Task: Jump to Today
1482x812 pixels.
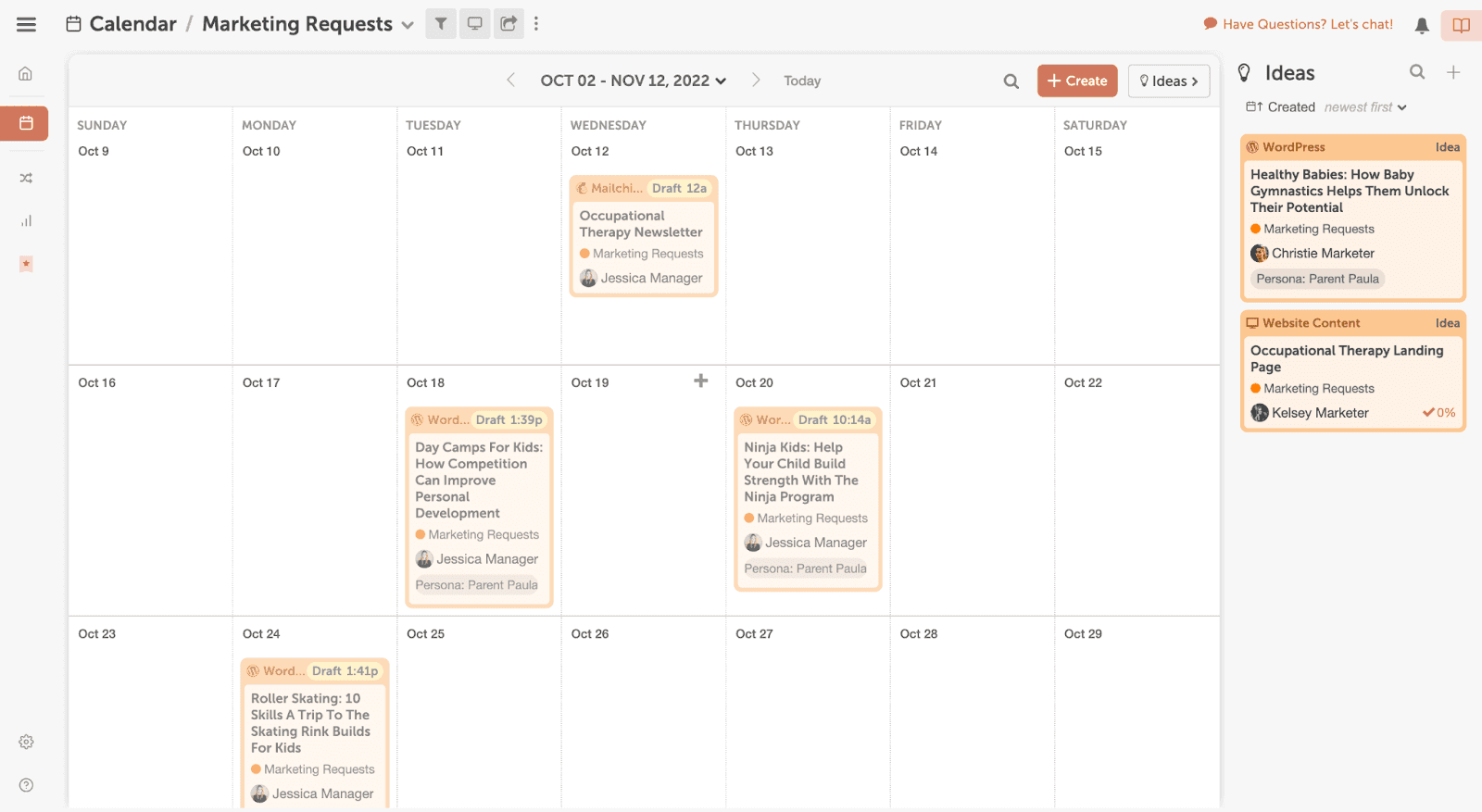Action: (x=802, y=81)
